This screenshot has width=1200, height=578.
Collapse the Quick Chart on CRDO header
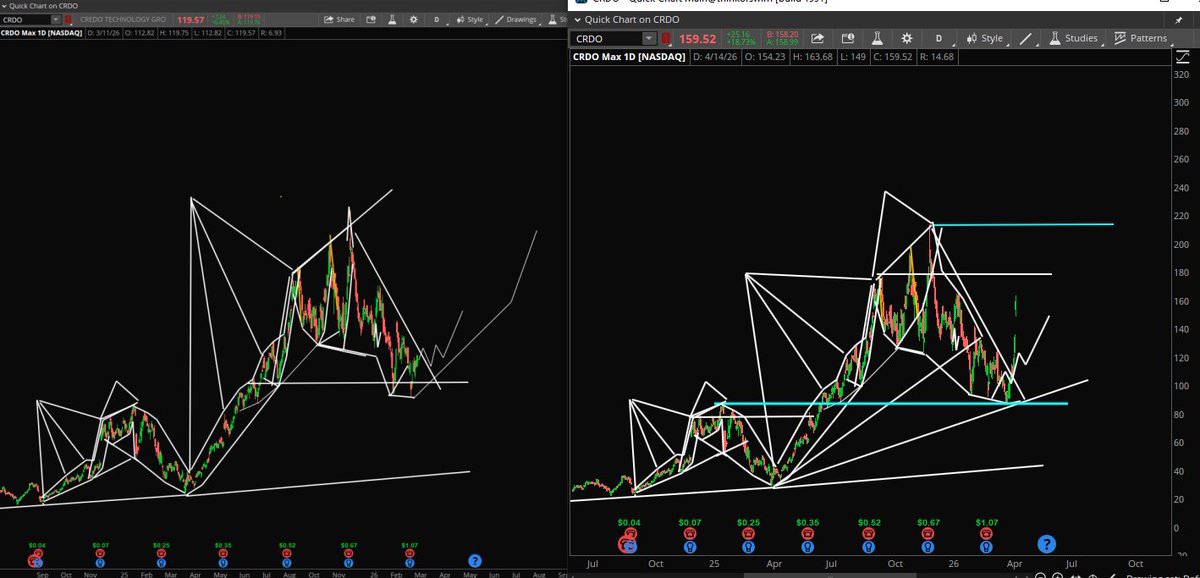[x=580, y=19]
